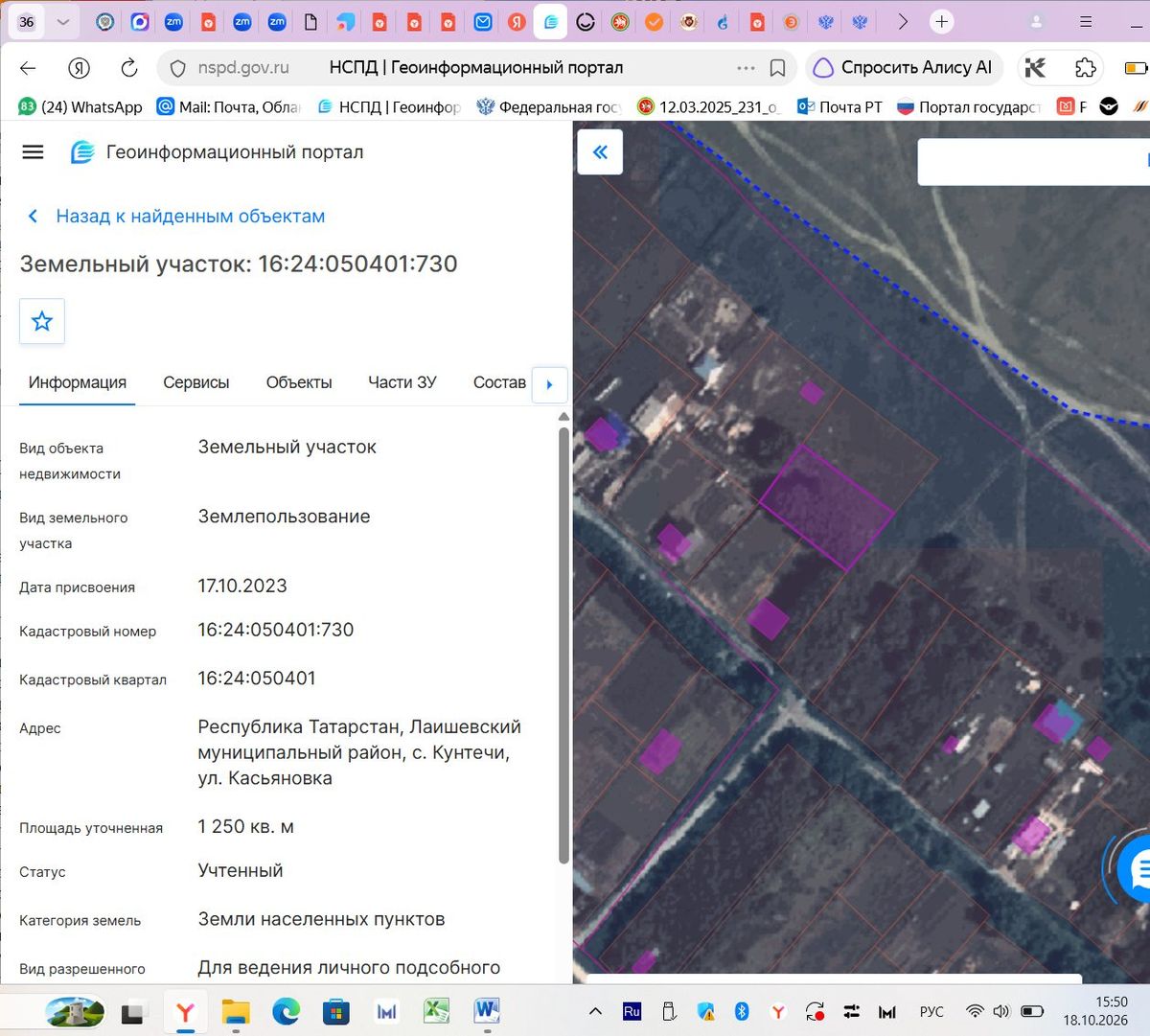Open the Word app in taskbar
Screen dimensions: 1150x1036
487,1011
